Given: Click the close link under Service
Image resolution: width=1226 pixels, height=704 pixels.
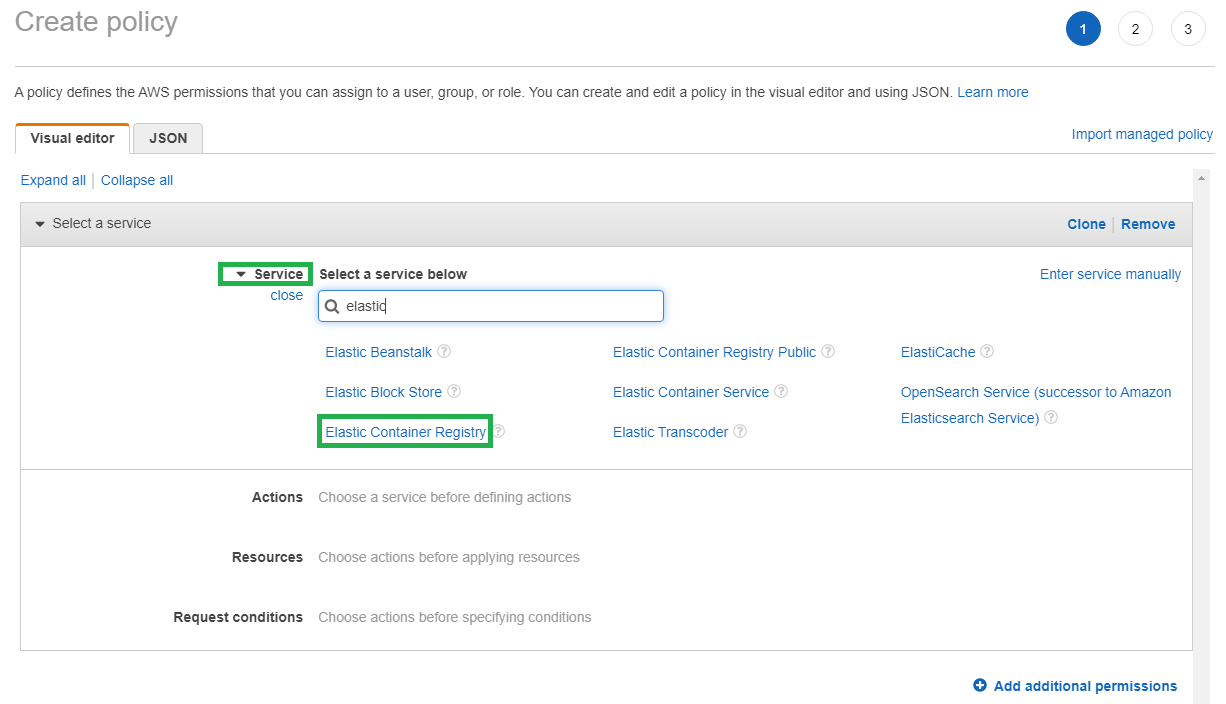Looking at the screenshot, I should [287, 295].
